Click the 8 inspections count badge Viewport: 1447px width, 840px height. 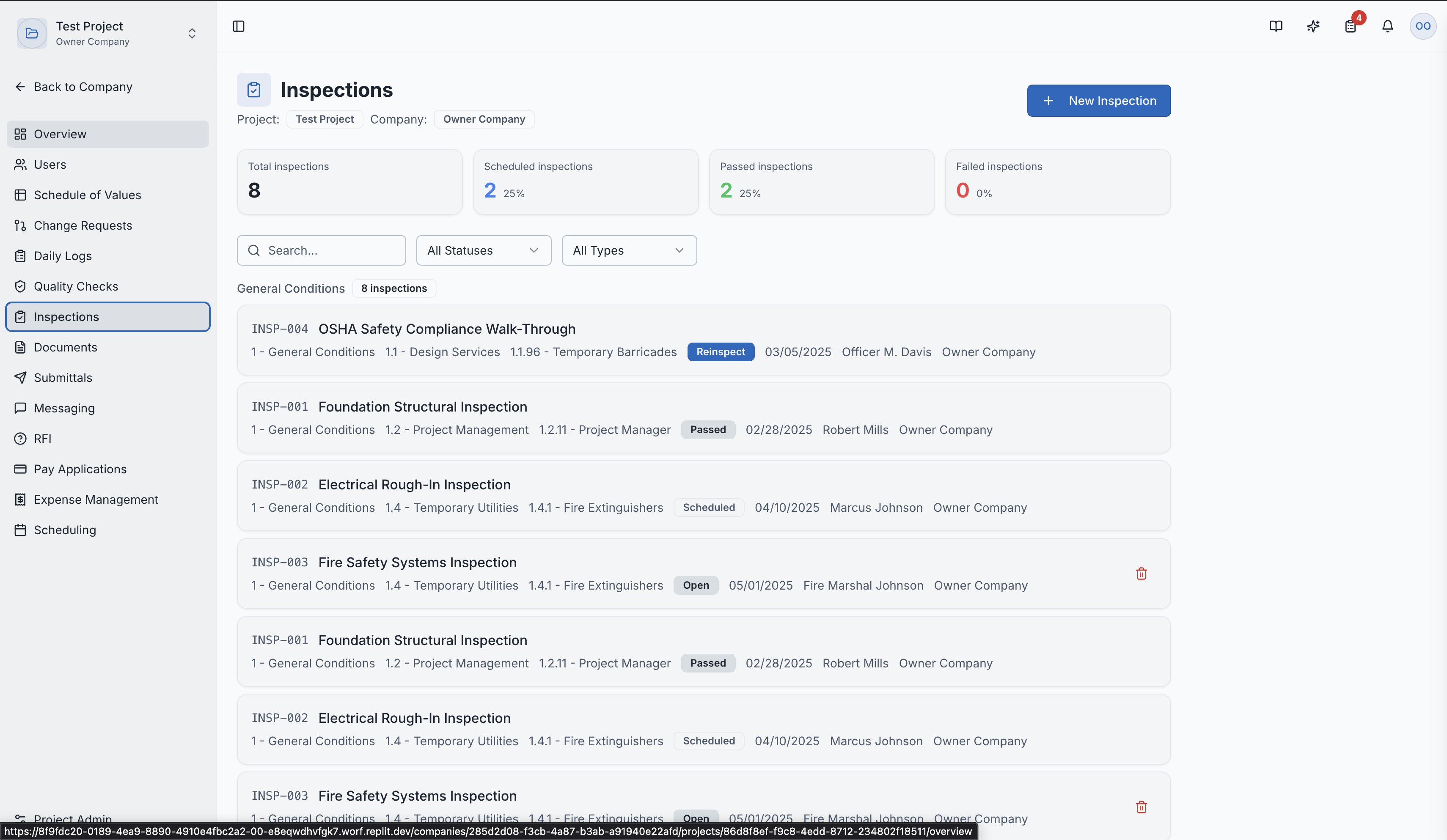(394, 288)
